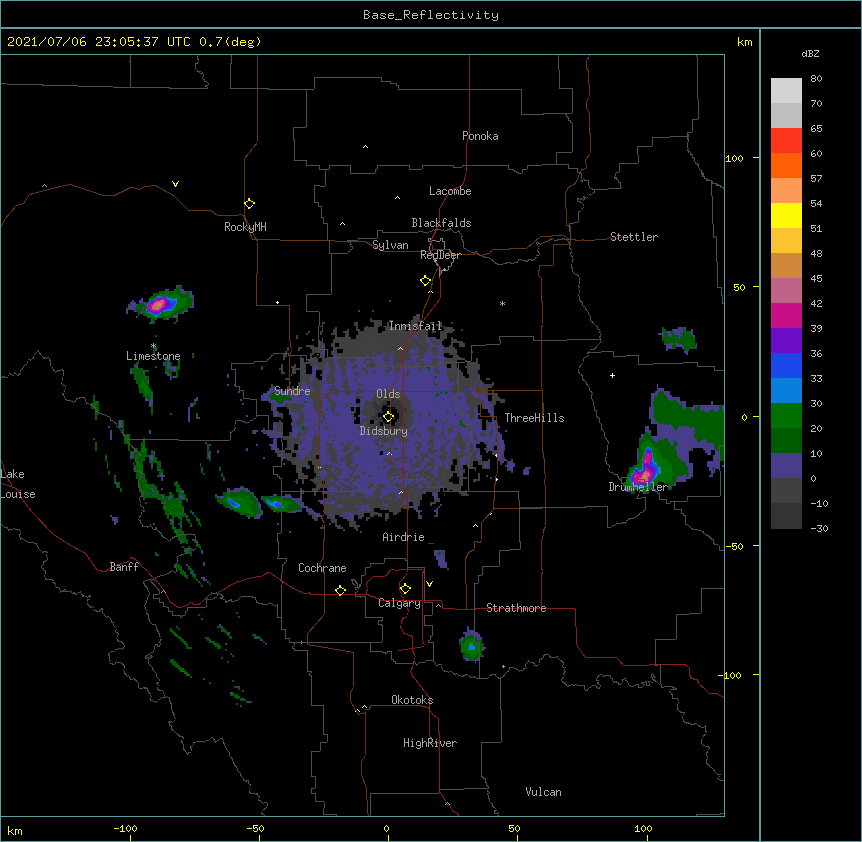Click the dBZ legend heading
The width and height of the screenshot is (862, 842).
(x=810, y=53)
